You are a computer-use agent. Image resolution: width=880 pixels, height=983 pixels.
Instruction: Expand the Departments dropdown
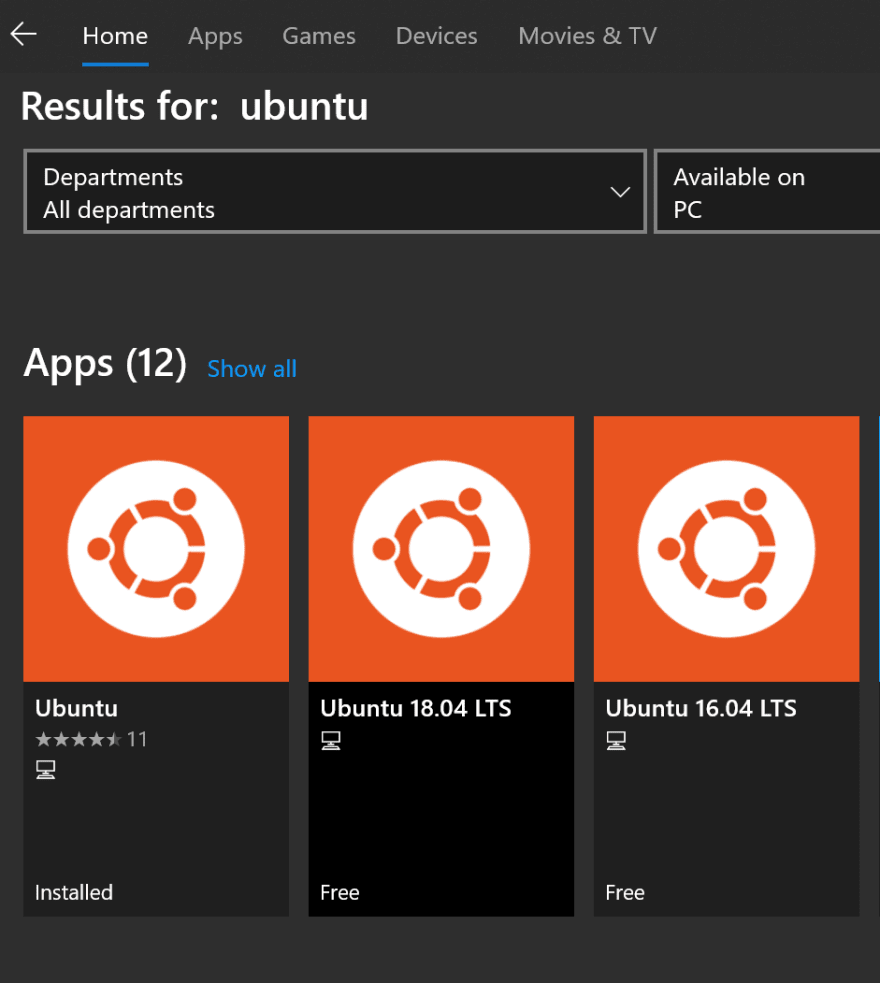pos(335,192)
